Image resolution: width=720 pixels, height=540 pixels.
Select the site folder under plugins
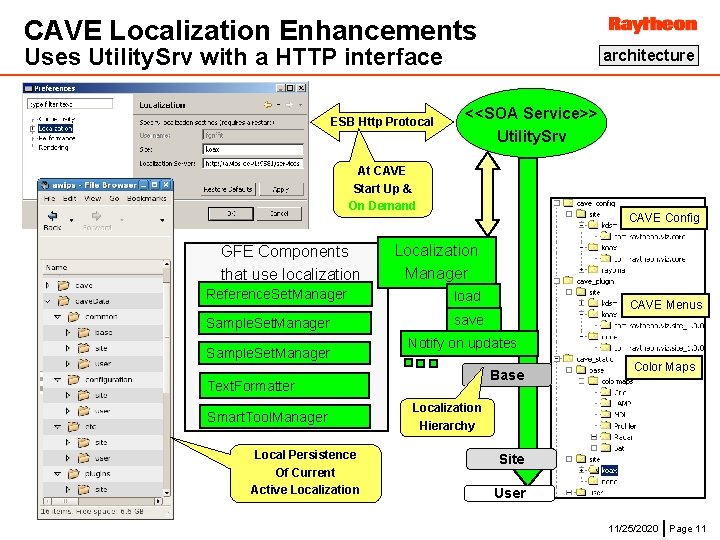click(103, 489)
